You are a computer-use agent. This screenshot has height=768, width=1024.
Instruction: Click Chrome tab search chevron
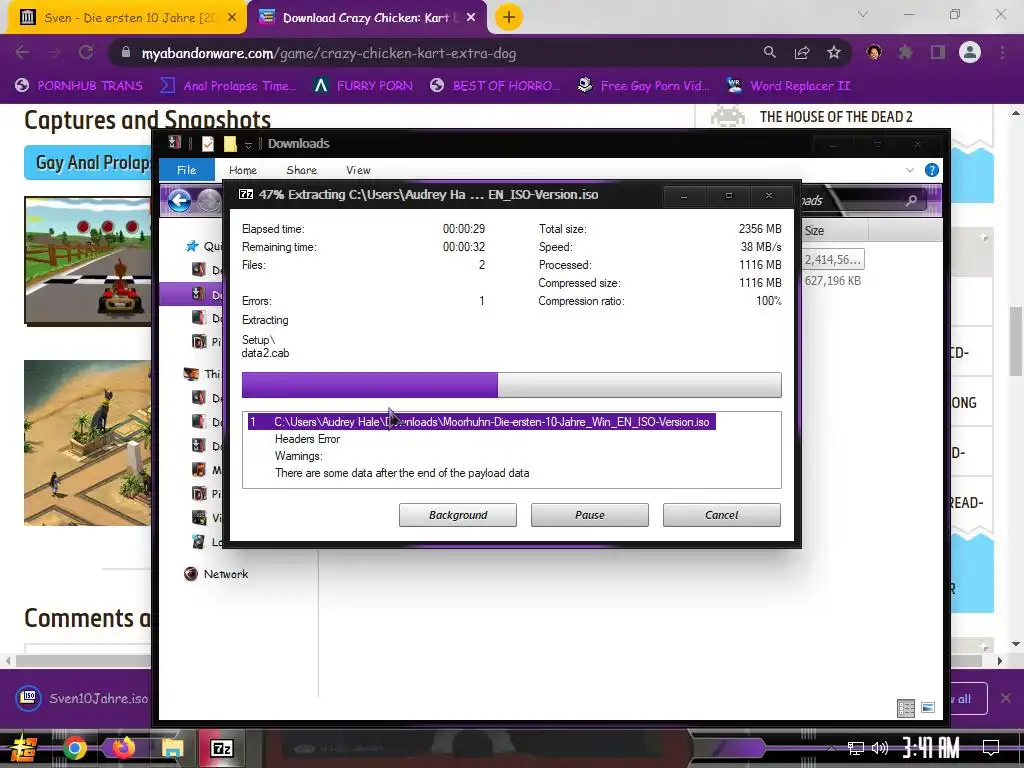[x=863, y=14]
